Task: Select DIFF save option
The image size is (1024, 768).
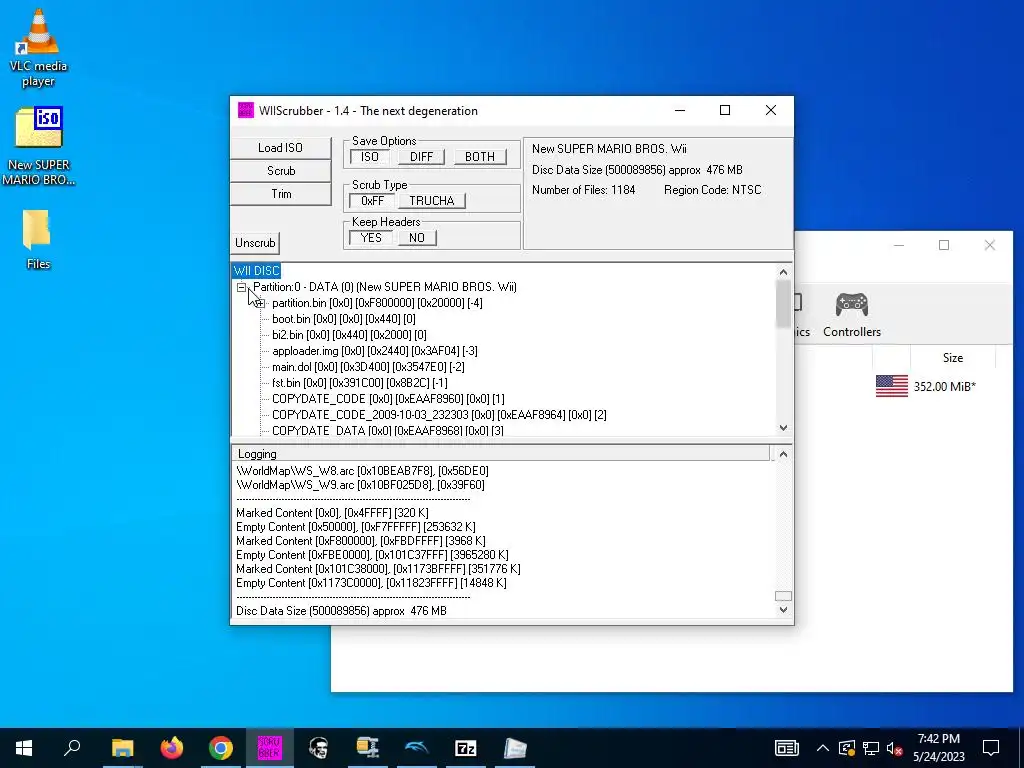Action: pos(421,157)
